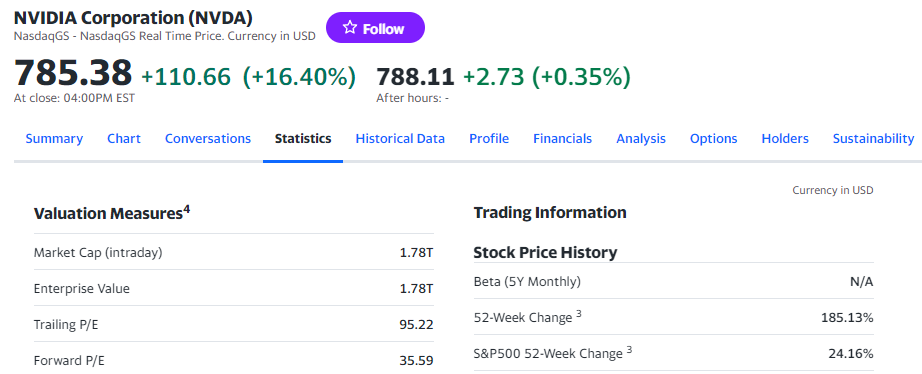Follow NVIDIA Corporation stock
Viewport: 922px width, 374px height.
[375, 28]
